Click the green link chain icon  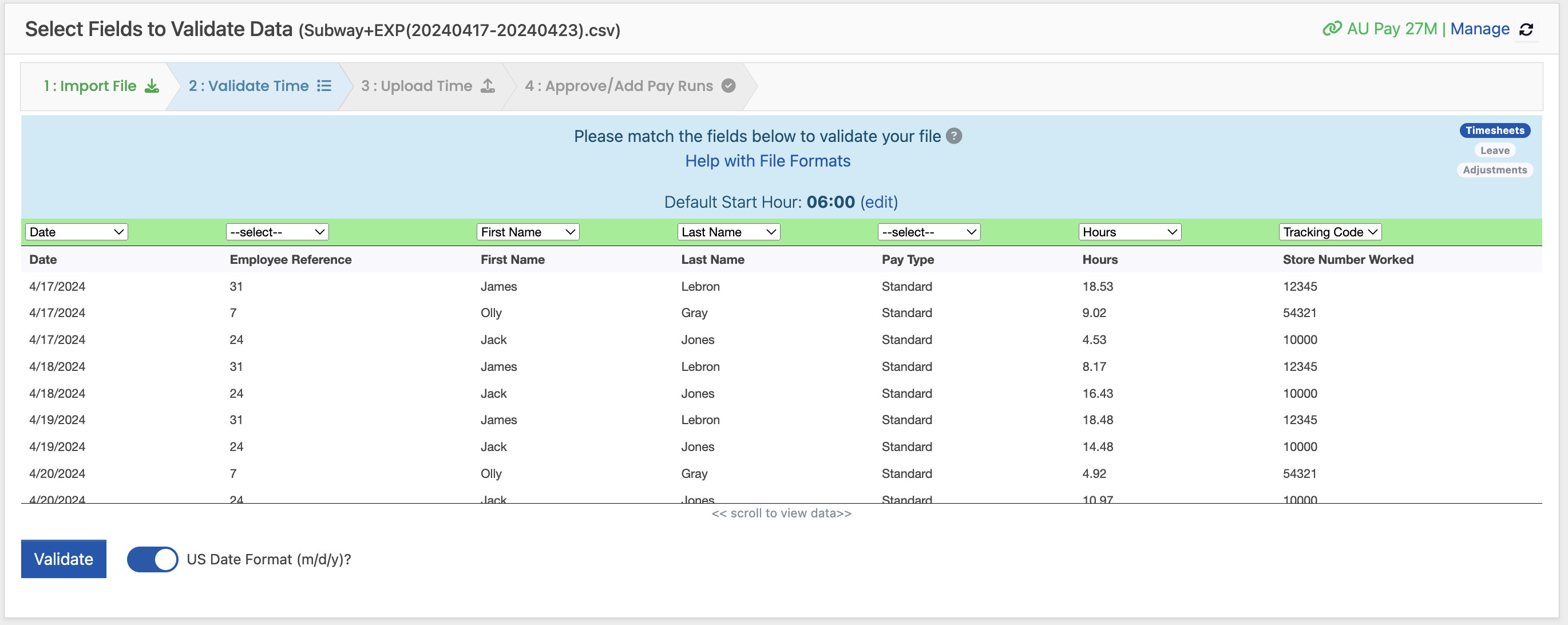(x=1332, y=29)
